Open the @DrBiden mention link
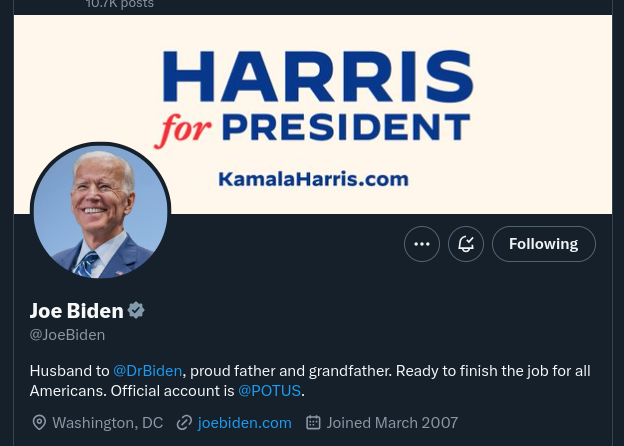Viewport: 624px width, 446px height. (x=148, y=371)
